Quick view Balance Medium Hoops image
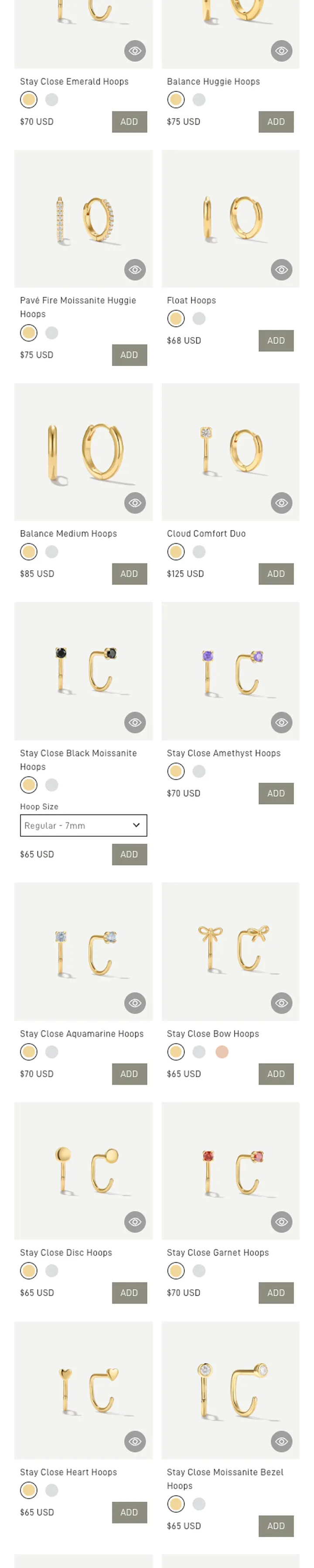314x1568 pixels. [x=135, y=503]
